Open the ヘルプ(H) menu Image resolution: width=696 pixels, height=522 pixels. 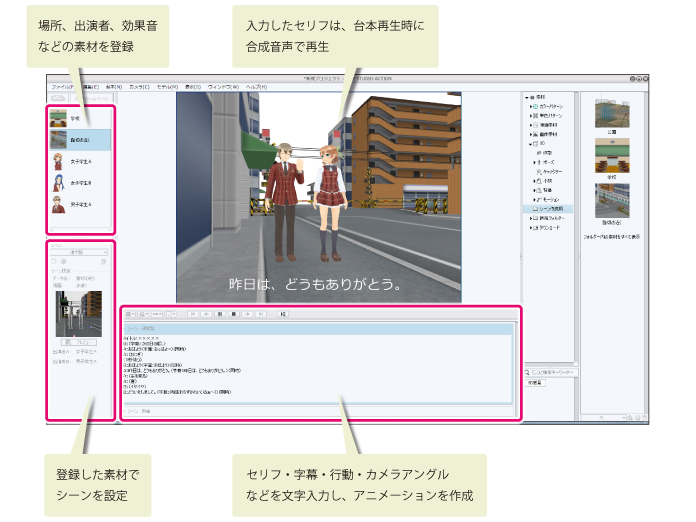[257, 88]
